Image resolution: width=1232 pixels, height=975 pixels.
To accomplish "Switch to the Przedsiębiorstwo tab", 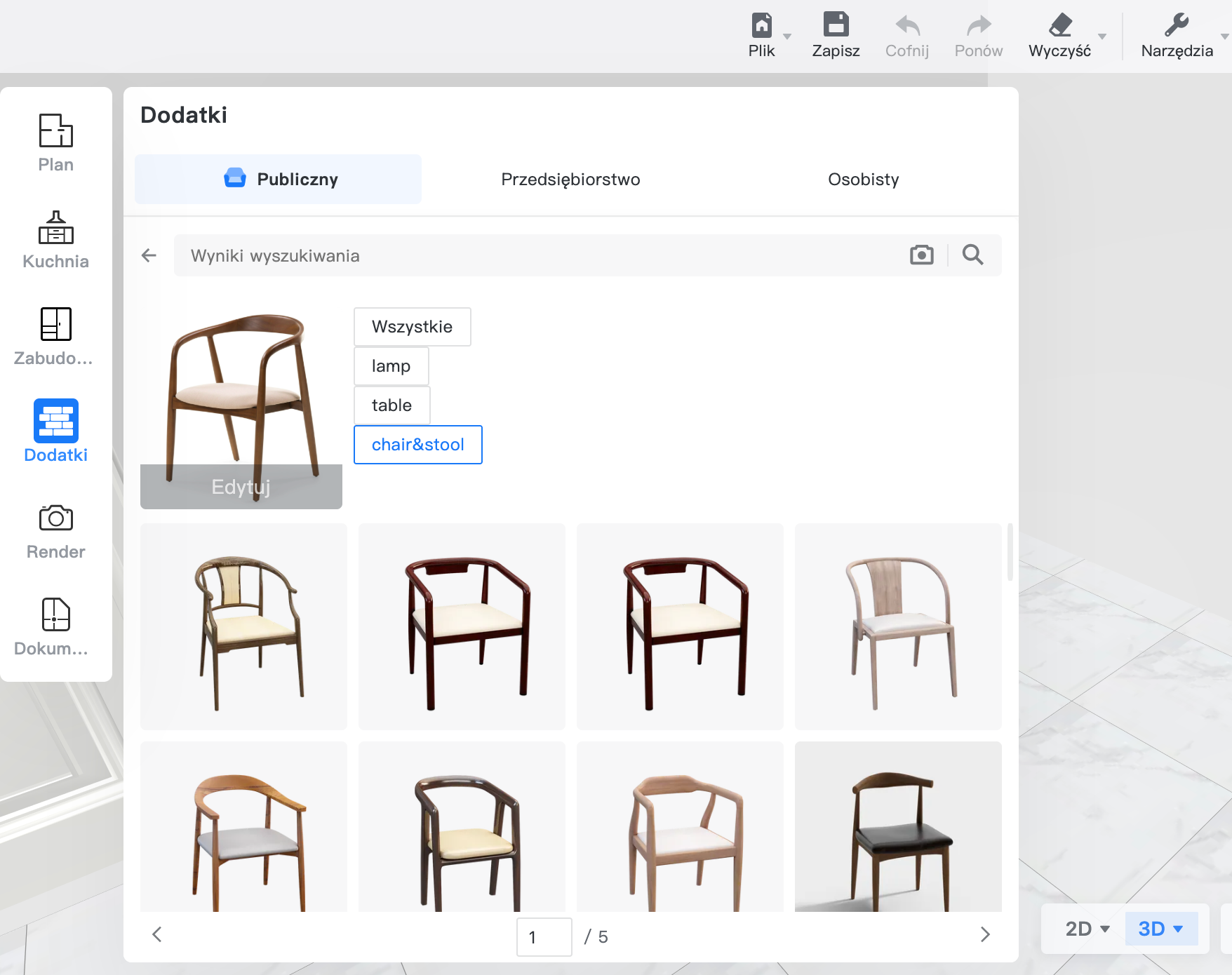I will [x=570, y=180].
